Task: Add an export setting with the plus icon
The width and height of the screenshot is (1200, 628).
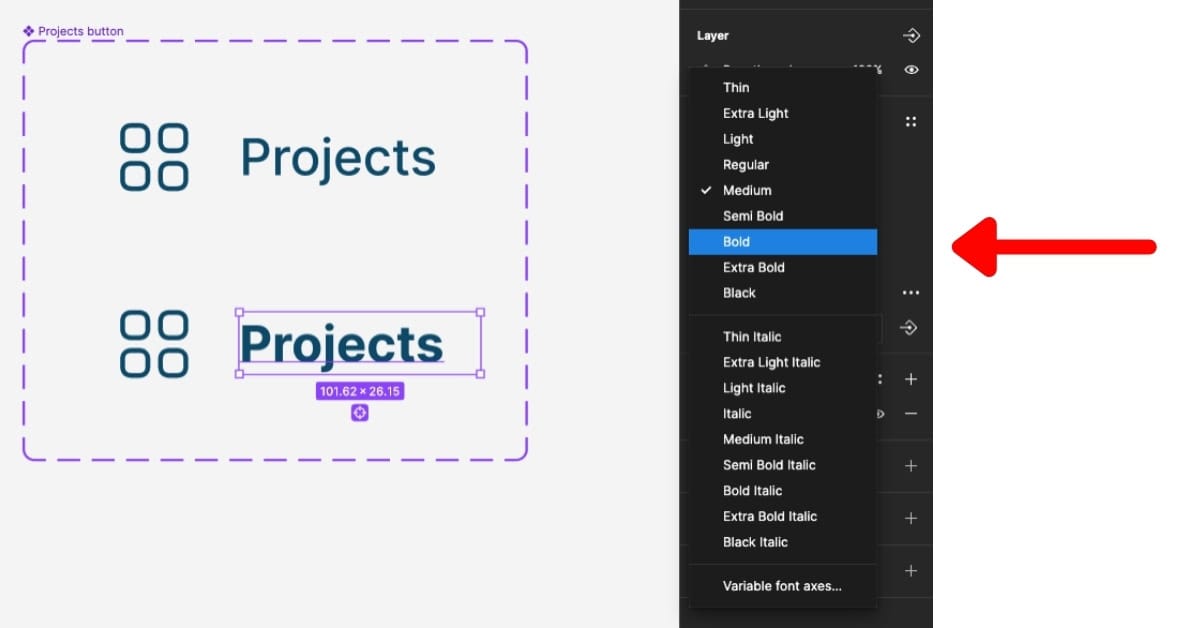Action: (x=911, y=570)
